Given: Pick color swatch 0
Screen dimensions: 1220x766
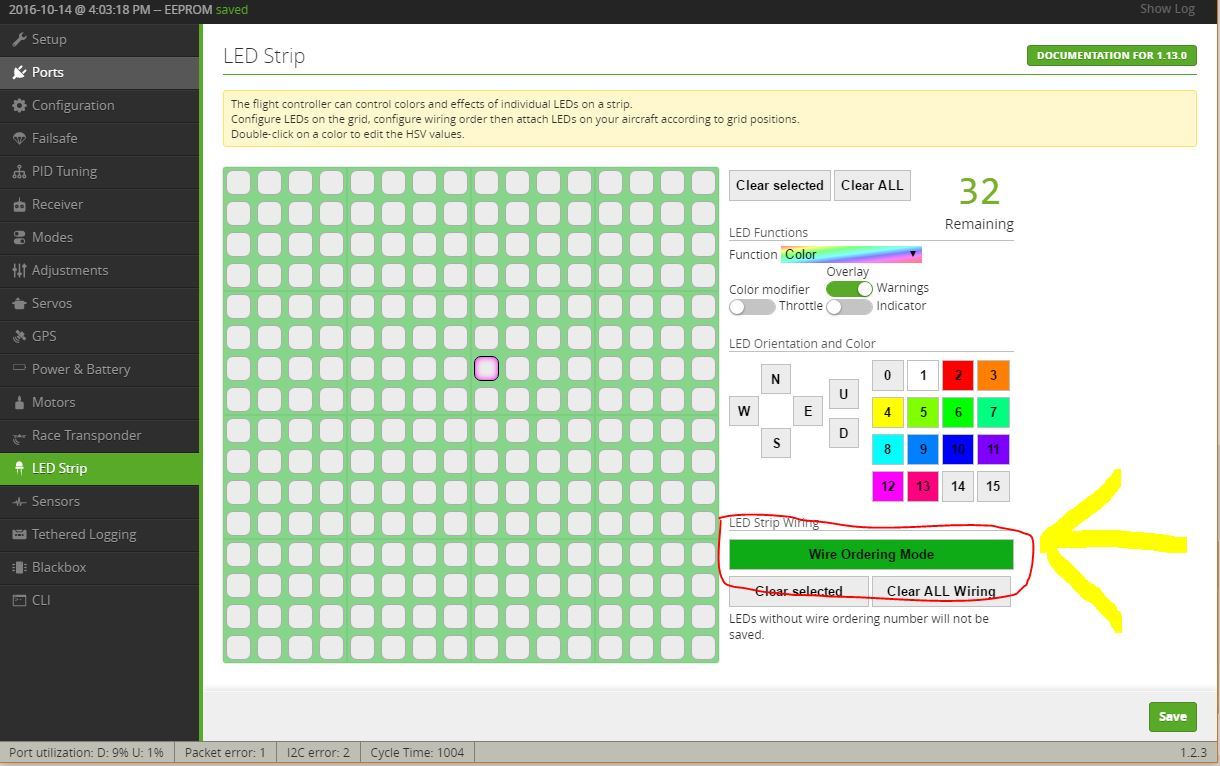Looking at the screenshot, I should 887,375.
